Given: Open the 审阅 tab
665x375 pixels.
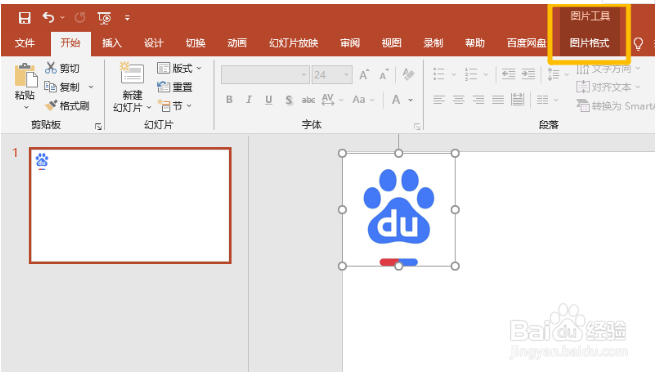Looking at the screenshot, I should click(350, 43).
